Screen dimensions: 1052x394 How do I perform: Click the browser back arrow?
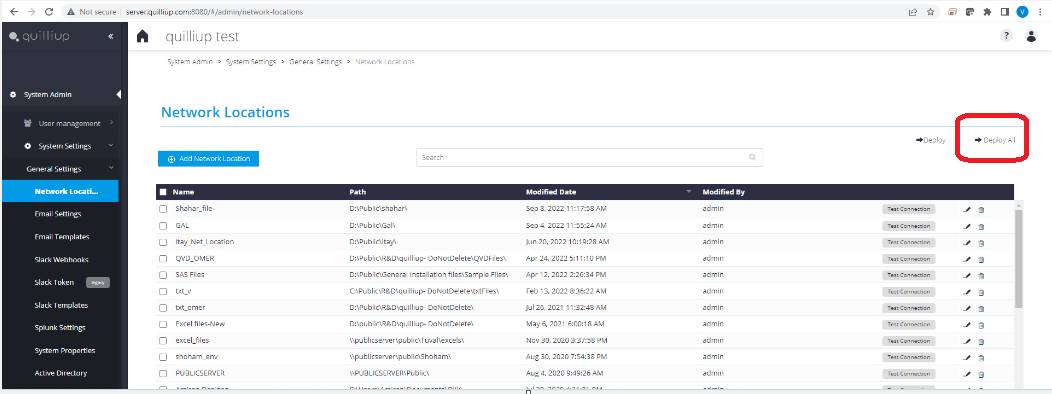14,11
